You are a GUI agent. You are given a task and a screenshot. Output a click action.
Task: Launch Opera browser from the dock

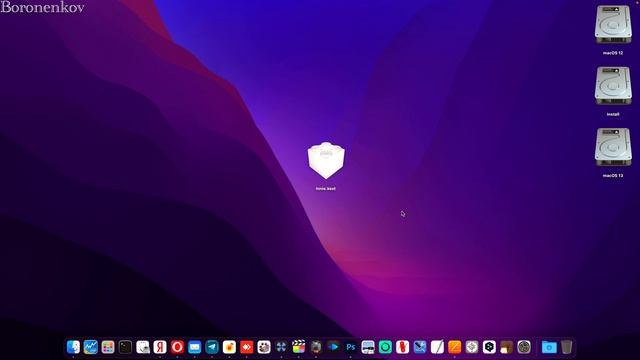point(177,347)
